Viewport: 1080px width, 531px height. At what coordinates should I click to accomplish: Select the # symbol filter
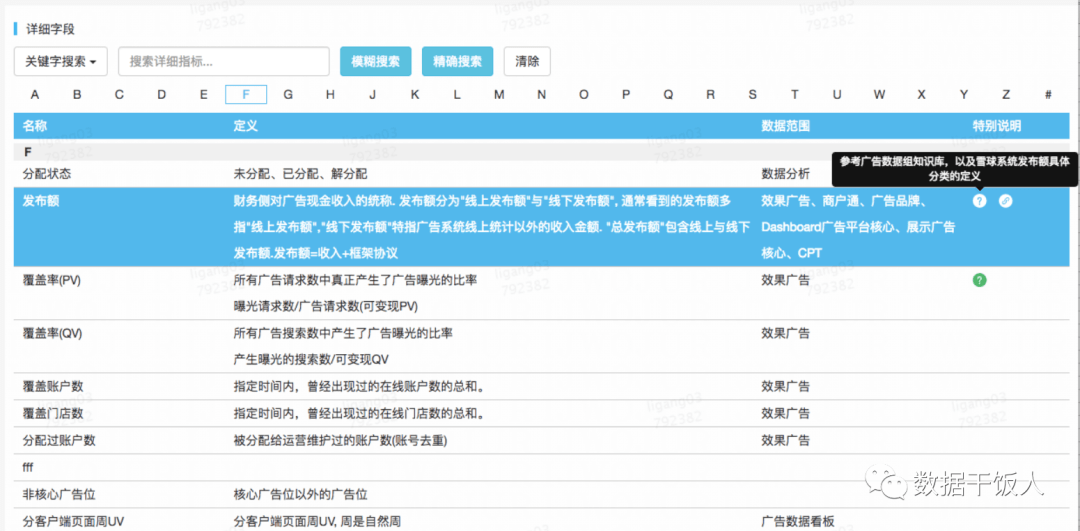[1048, 95]
